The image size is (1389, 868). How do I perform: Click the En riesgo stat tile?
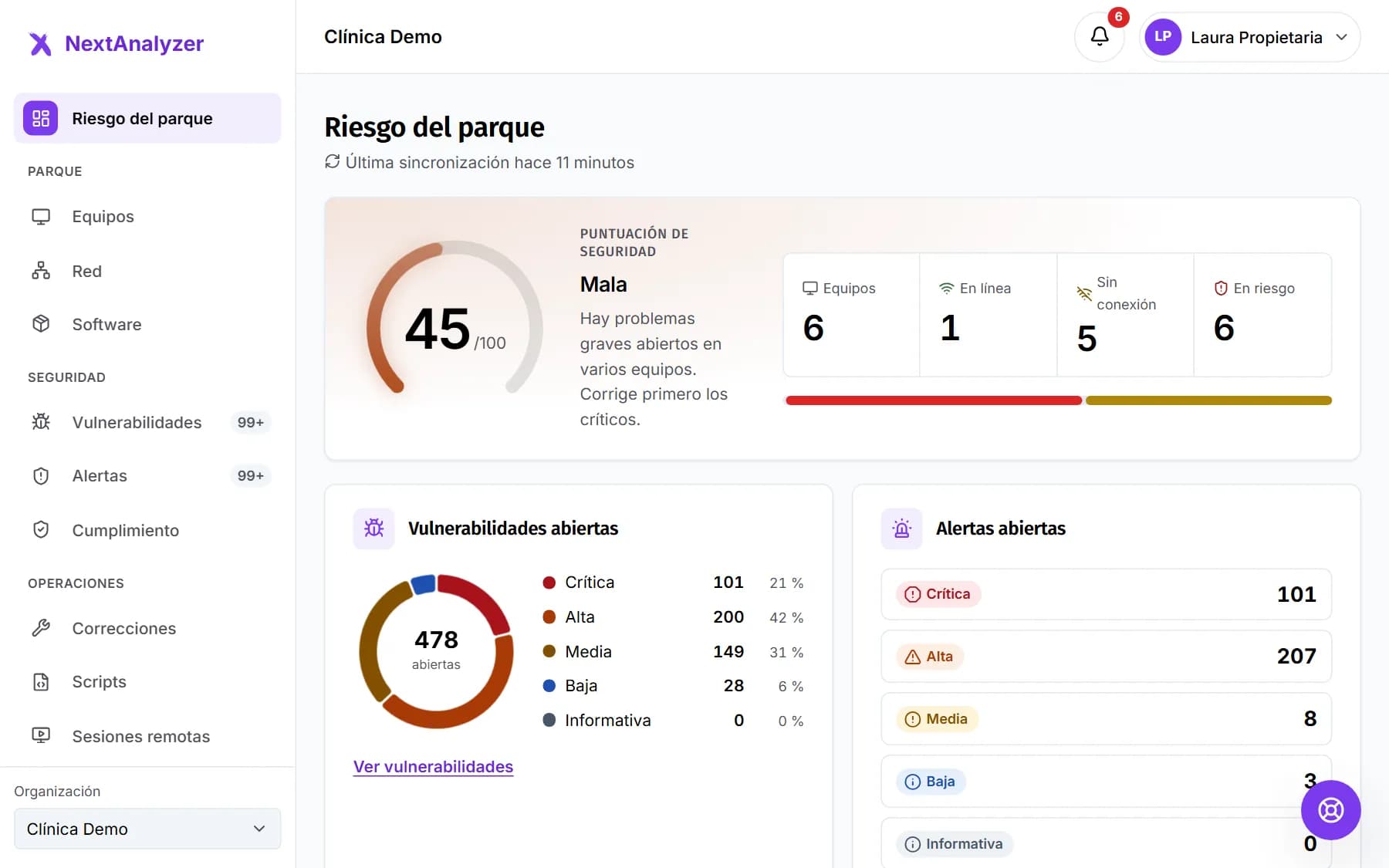(1262, 315)
